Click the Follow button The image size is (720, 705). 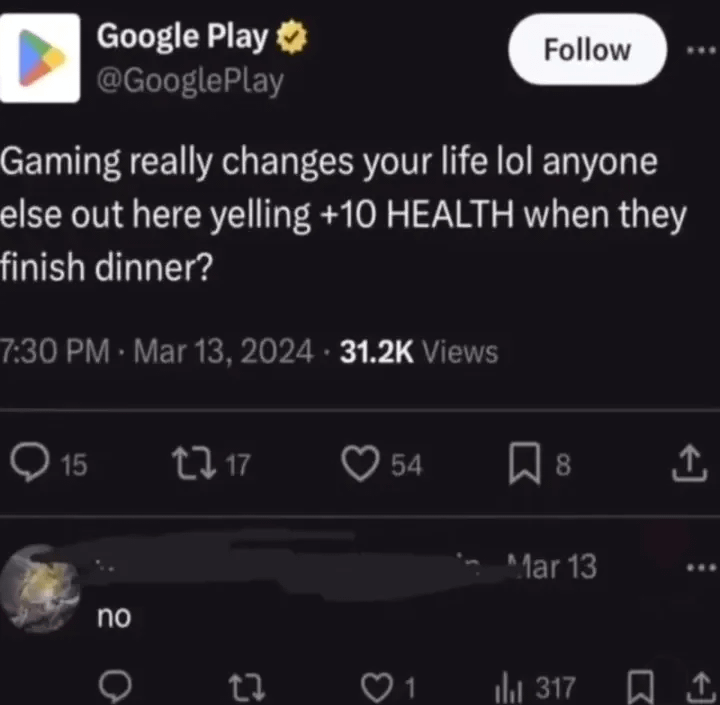(x=587, y=49)
